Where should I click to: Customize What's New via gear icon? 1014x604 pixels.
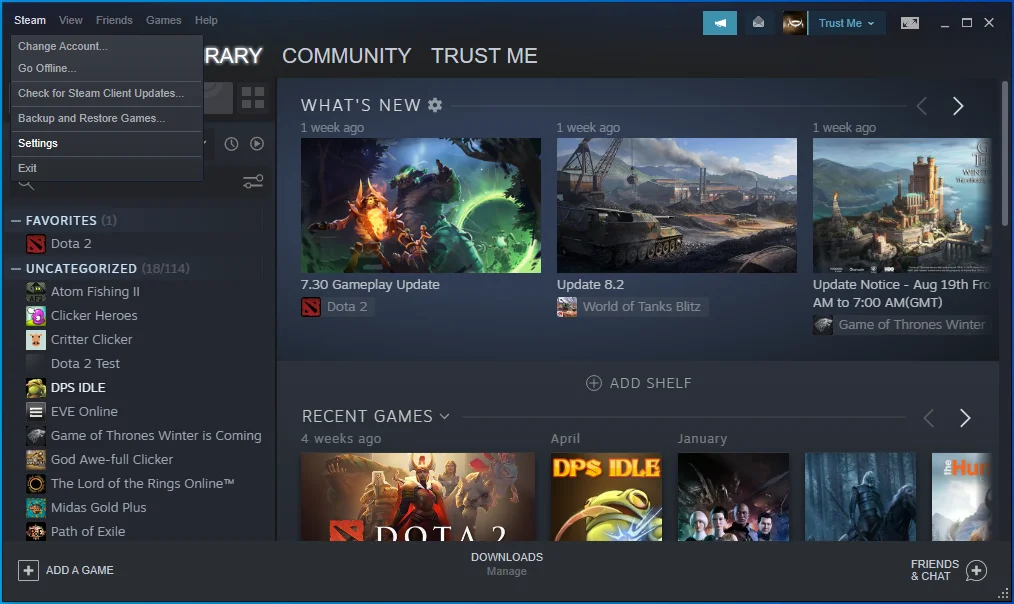(435, 105)
